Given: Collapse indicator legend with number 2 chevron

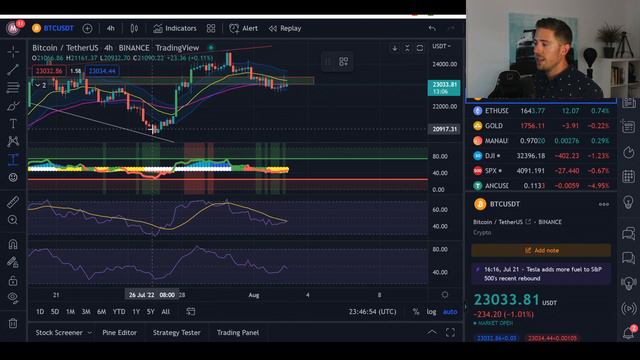Looking at the screenshot, I should (x=40, y=85).
